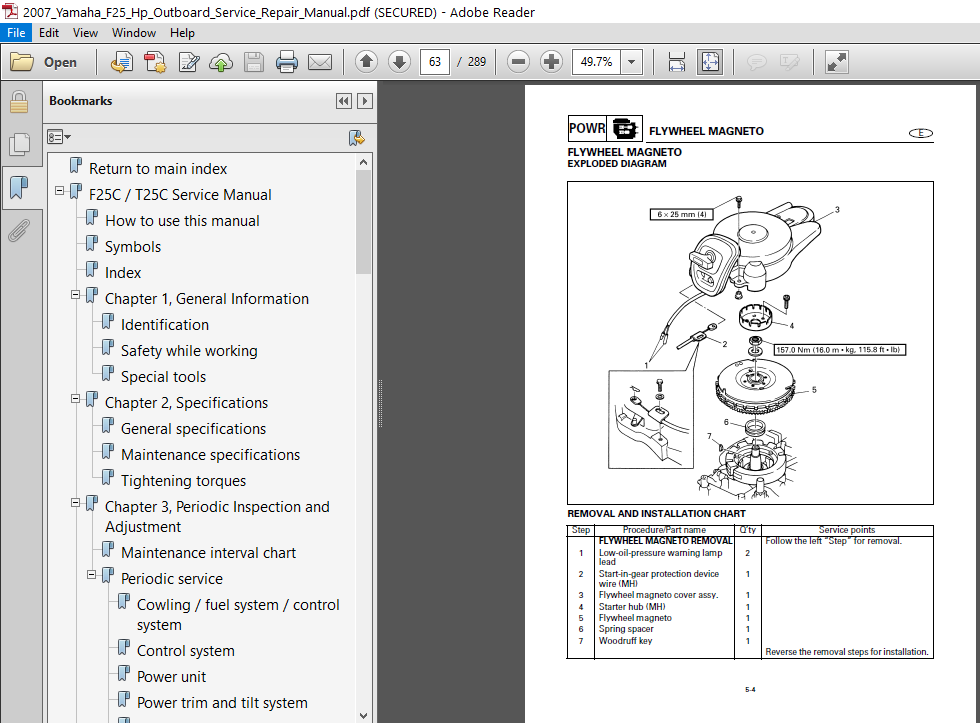Print the document using printer icon
Screen dimensions: 980x723
pyautogui.click(x=287, y=62)
